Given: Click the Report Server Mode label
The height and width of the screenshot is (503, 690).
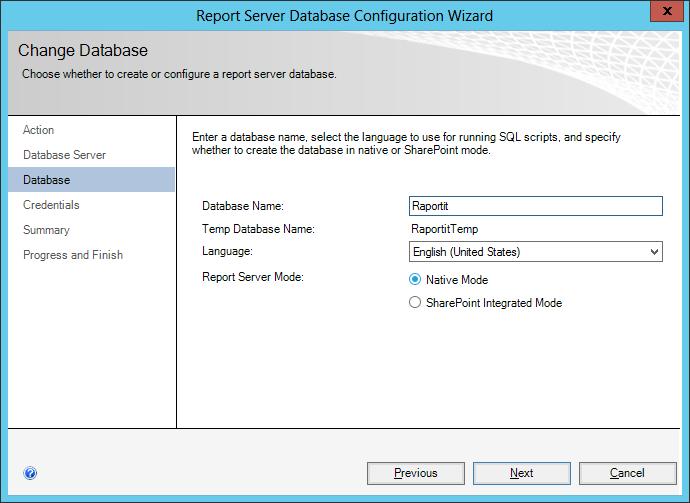Looking at the screenshot, I should click(253, 277).
